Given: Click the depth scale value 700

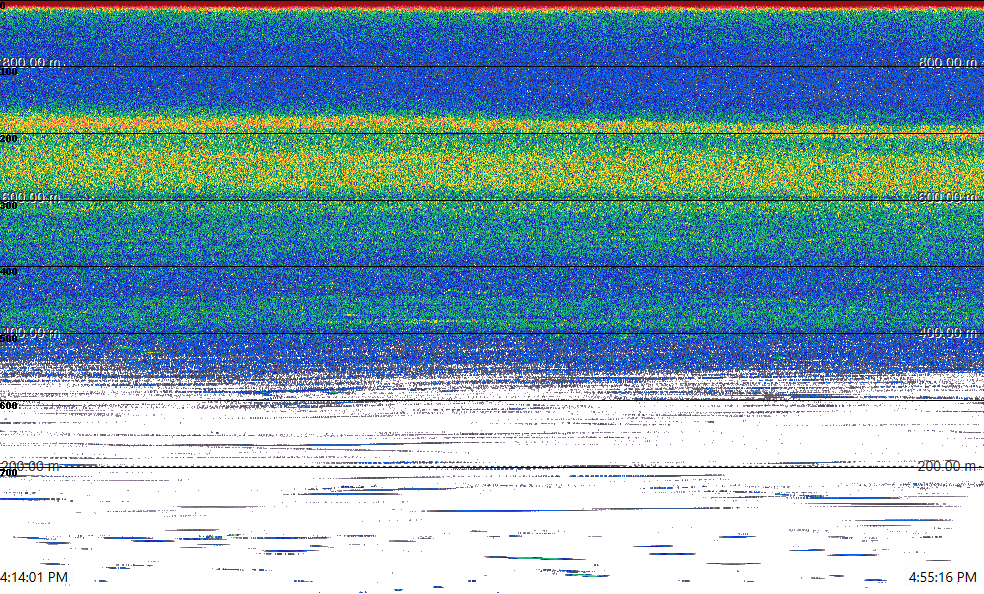Looking at the screenshot, I should pyautogui.click(x=9, y=472).
